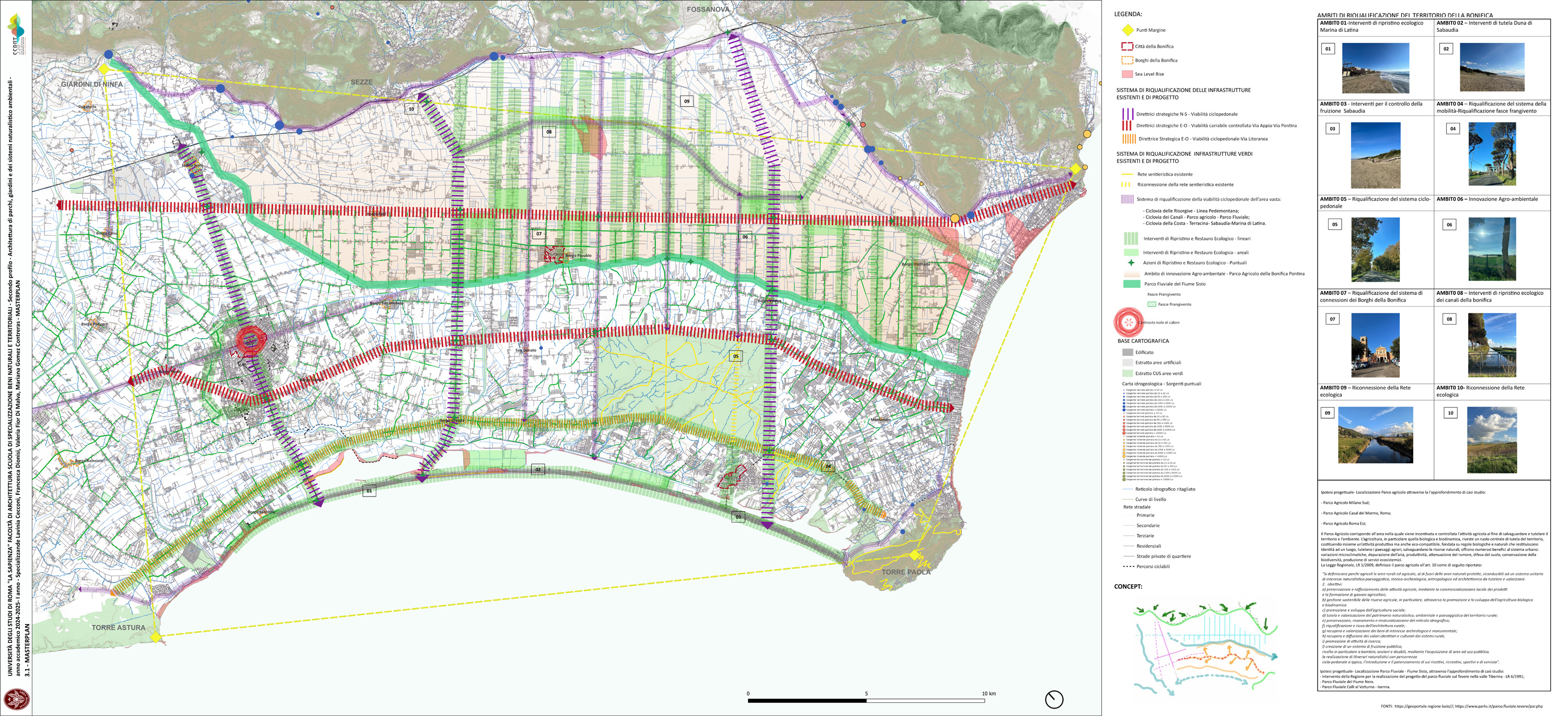1568x716 pixels.
Task: Click the 01 number box in the Ambito panel
Action: click(1328, 49)
